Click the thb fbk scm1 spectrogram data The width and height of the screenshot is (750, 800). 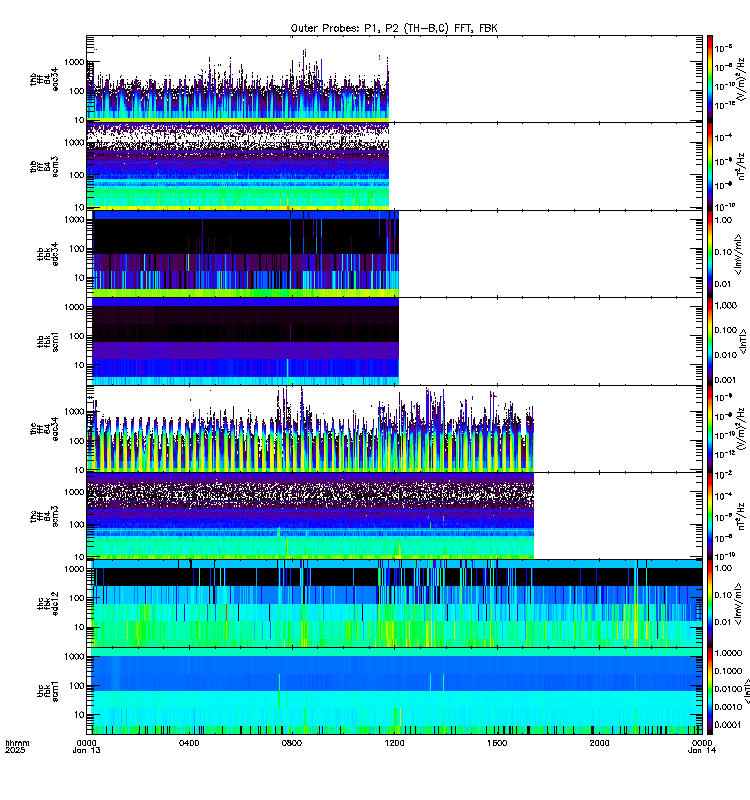click(245, 341)
